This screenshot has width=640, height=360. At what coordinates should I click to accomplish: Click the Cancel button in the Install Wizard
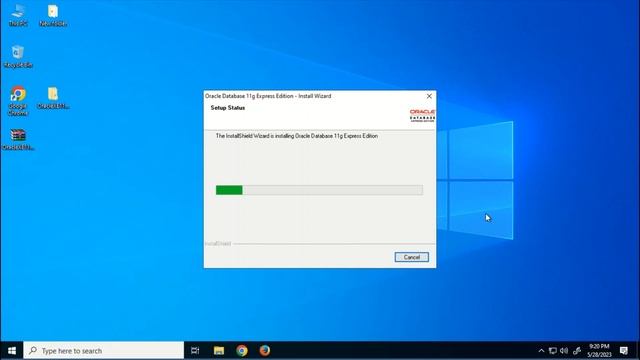(411, 257)
